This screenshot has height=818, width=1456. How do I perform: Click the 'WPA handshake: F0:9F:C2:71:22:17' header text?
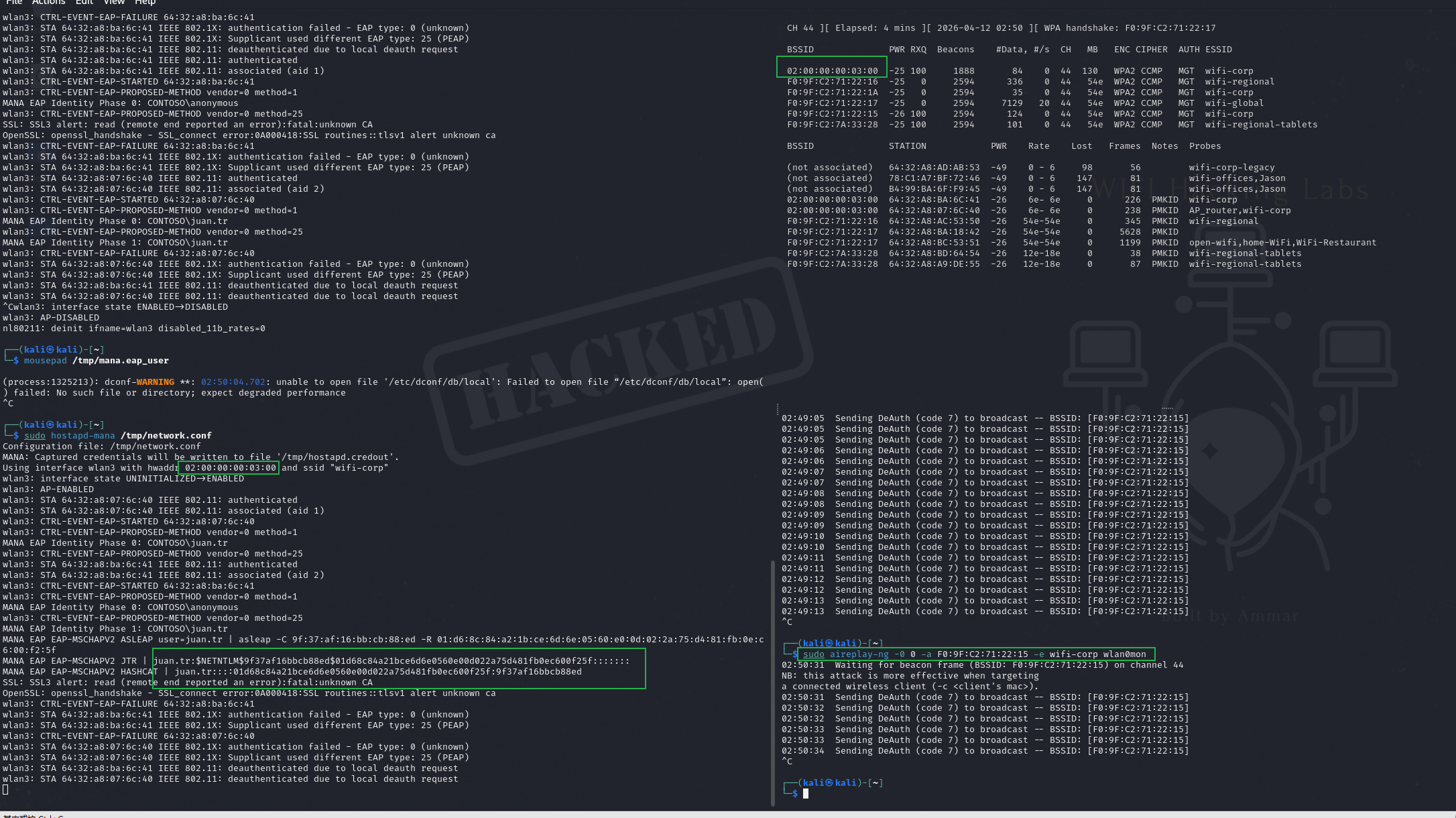coord(1130,28)
